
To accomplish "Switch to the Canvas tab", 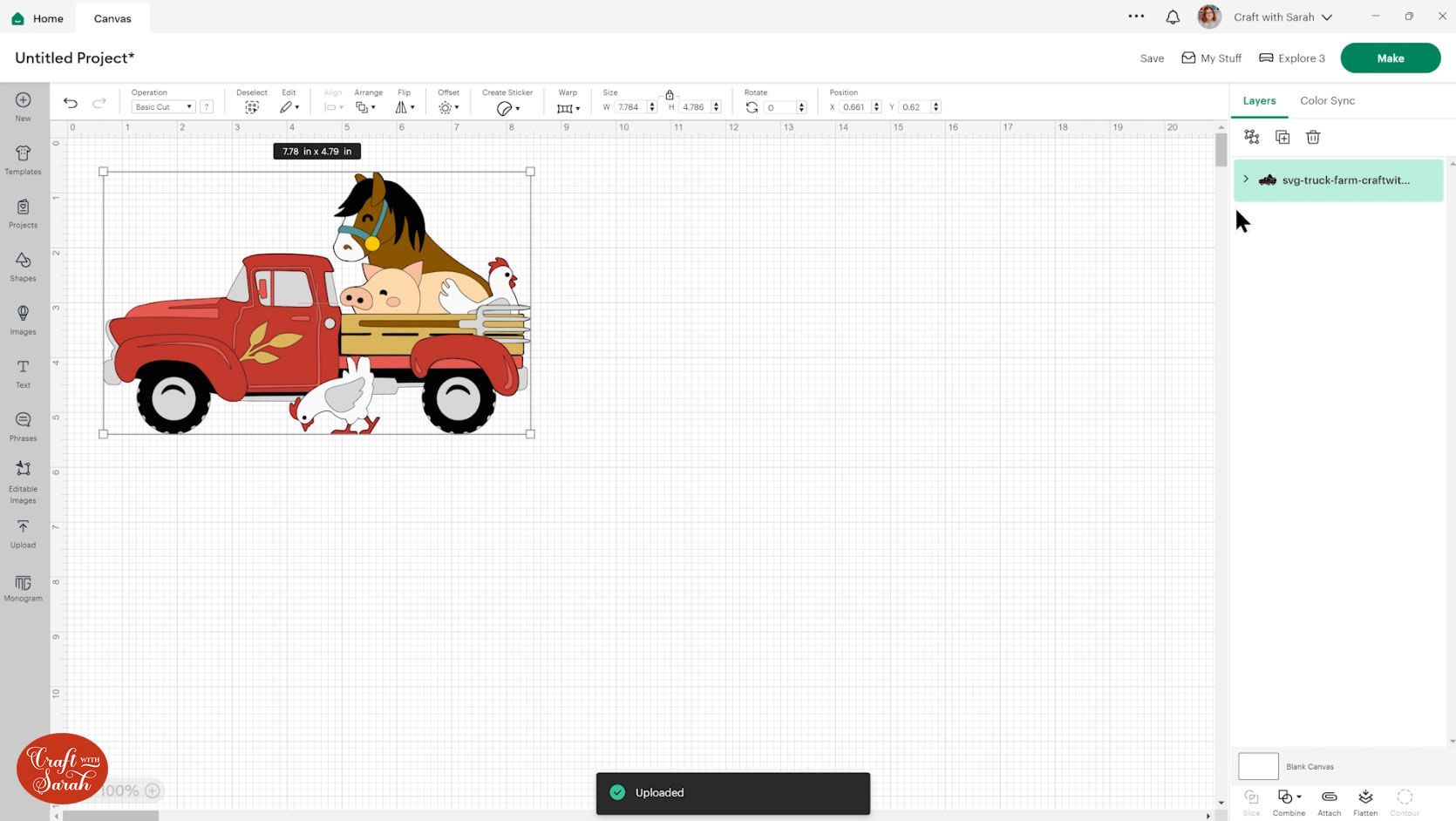I will (x=112, y=17).
